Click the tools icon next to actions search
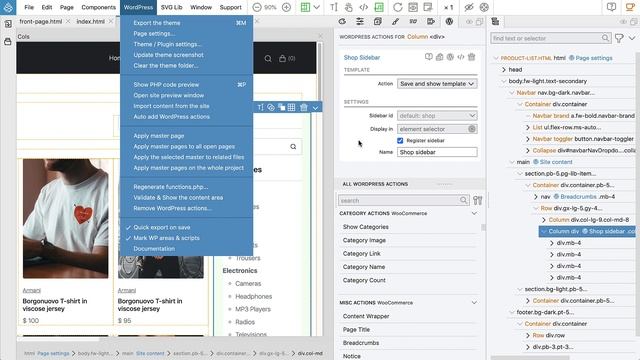Screen dimensions: 640x360 pyautogui.click(x=478, y=200)
